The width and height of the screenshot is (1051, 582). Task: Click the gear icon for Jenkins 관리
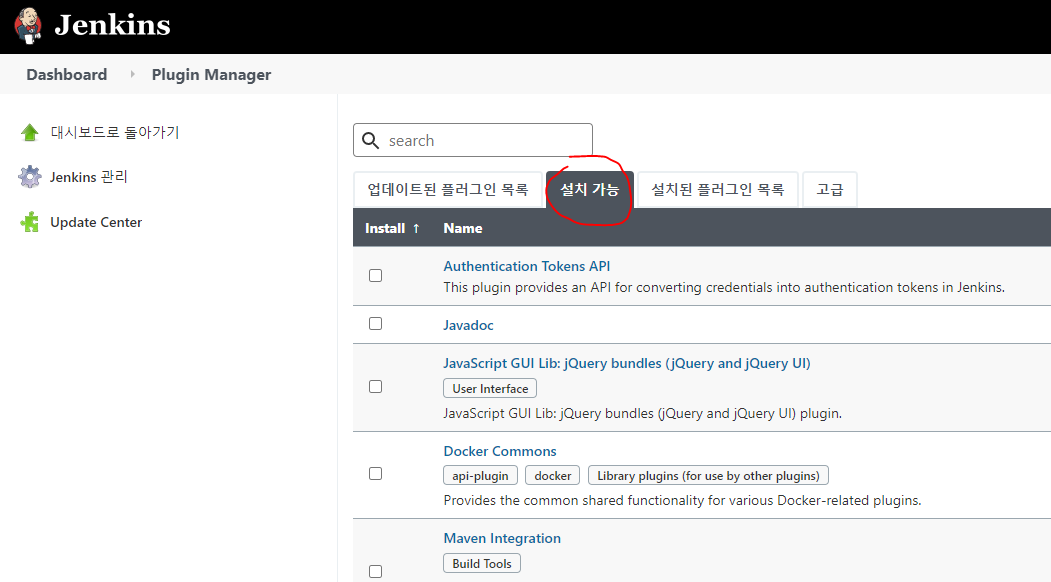pyautogui.click(x=29, y=177)
